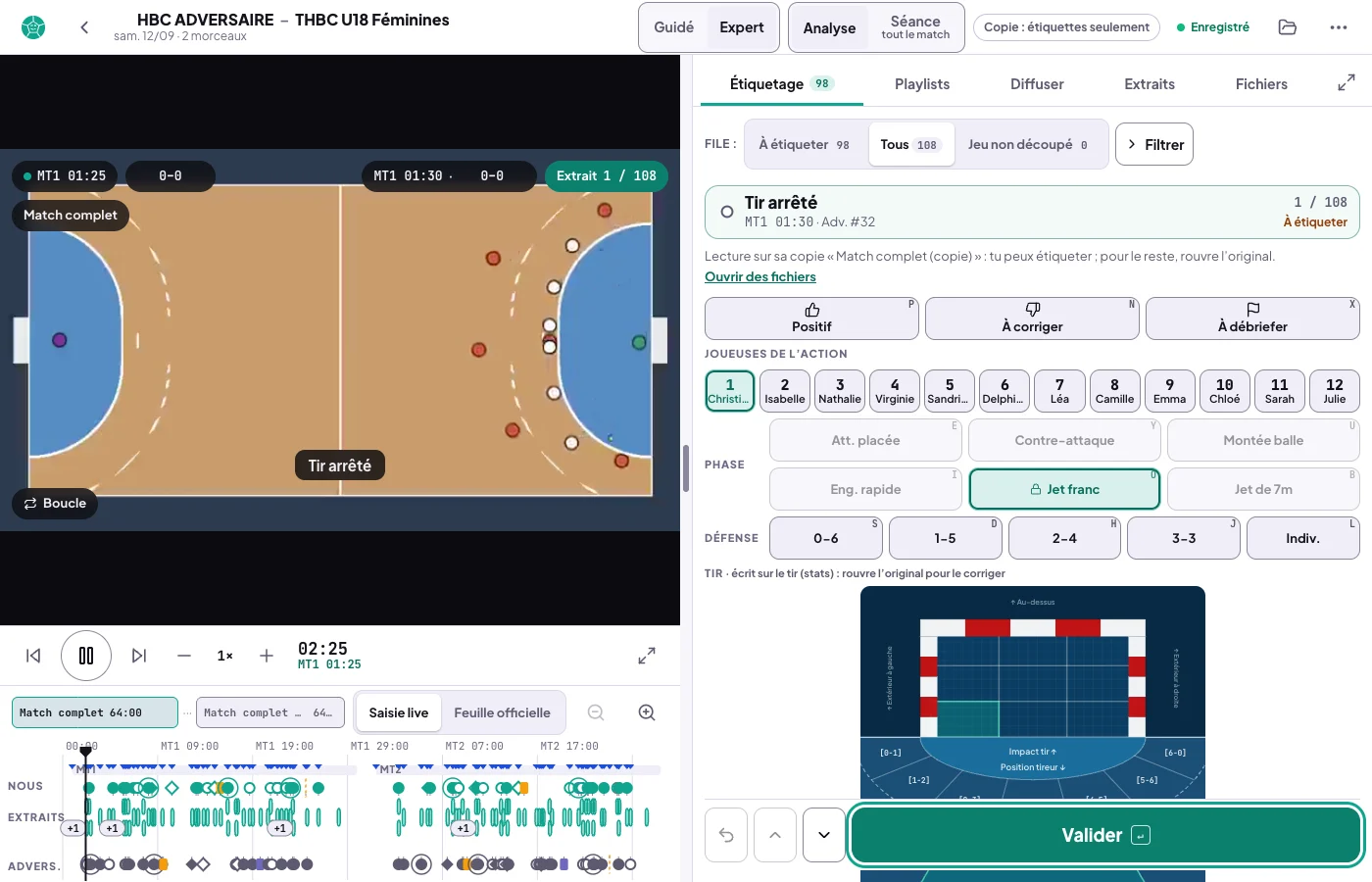Pause the video playback
The width and height of the screenshot is (1372, 882).
coord(86,656)
